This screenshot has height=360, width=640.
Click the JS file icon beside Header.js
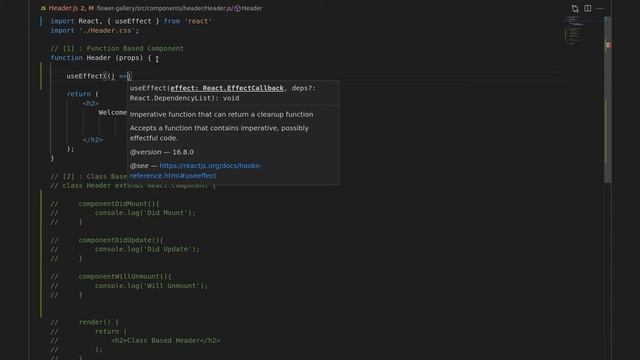pyautogui.click(x=43, y=8)
